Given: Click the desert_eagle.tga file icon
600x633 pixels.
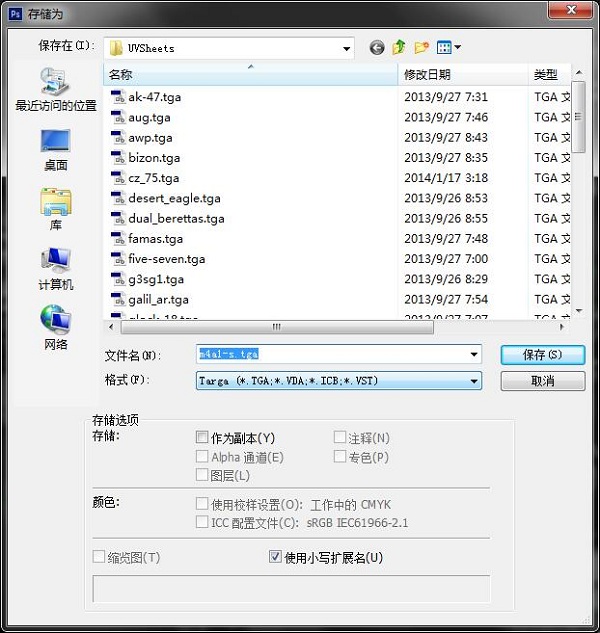Looking at the screenshot, I should coord(118,198).
